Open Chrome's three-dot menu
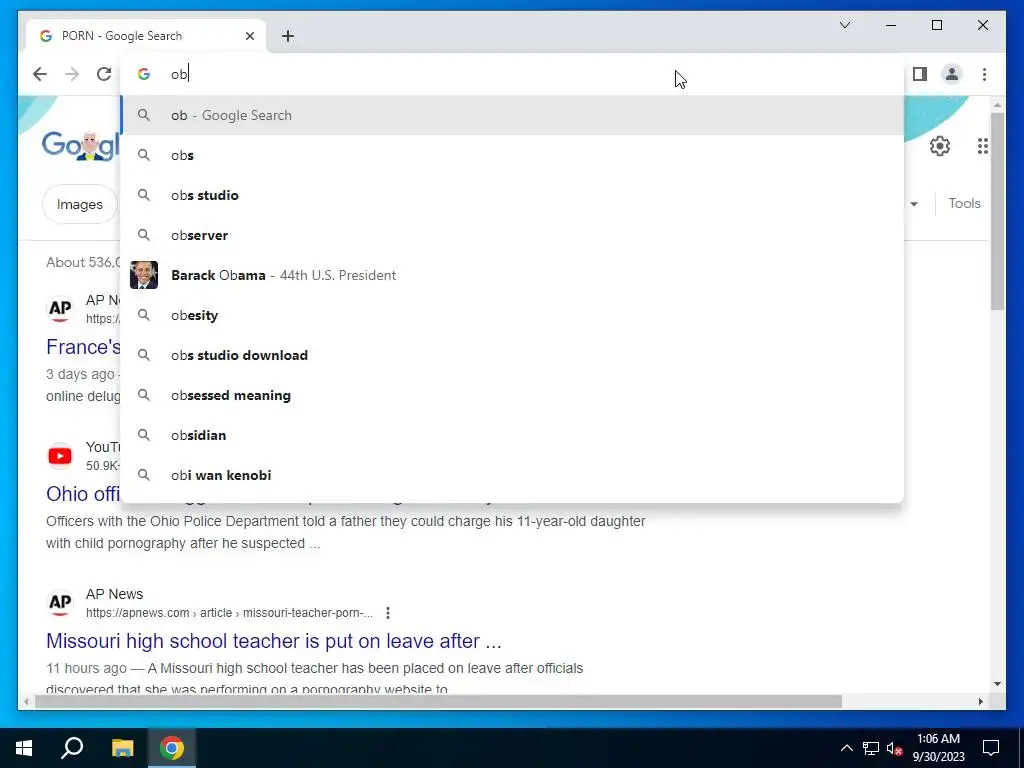 tap(984, 74)
